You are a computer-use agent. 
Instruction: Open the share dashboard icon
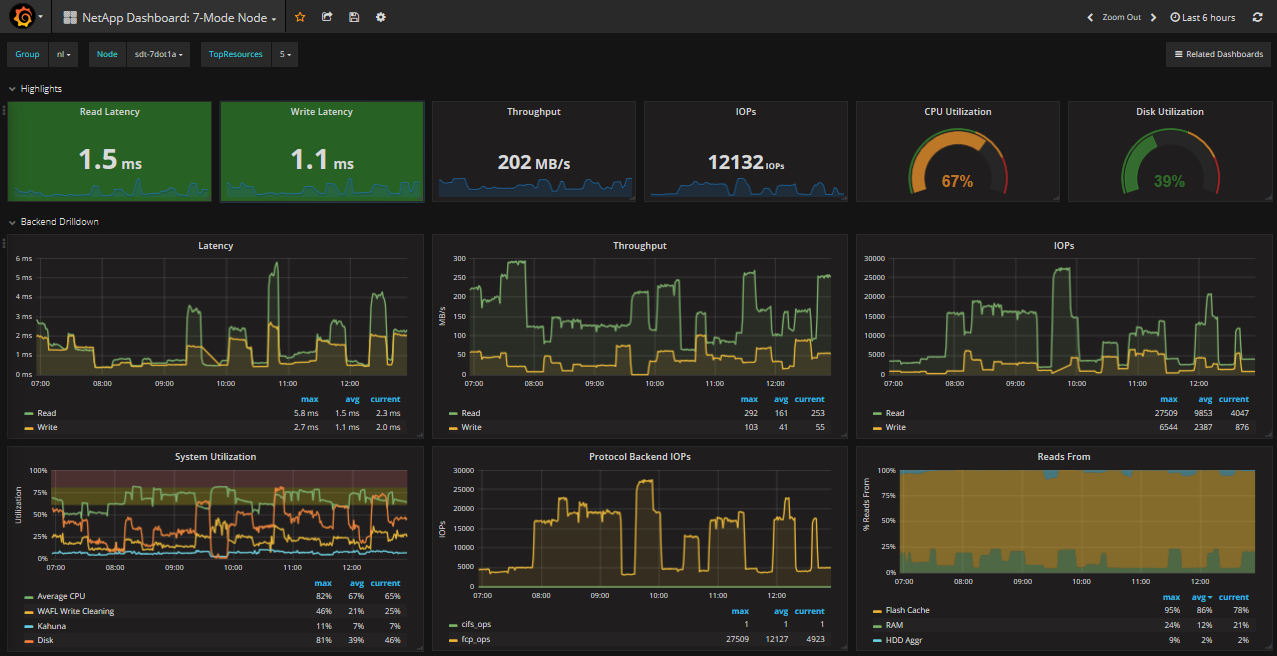(x=327, y=17)
